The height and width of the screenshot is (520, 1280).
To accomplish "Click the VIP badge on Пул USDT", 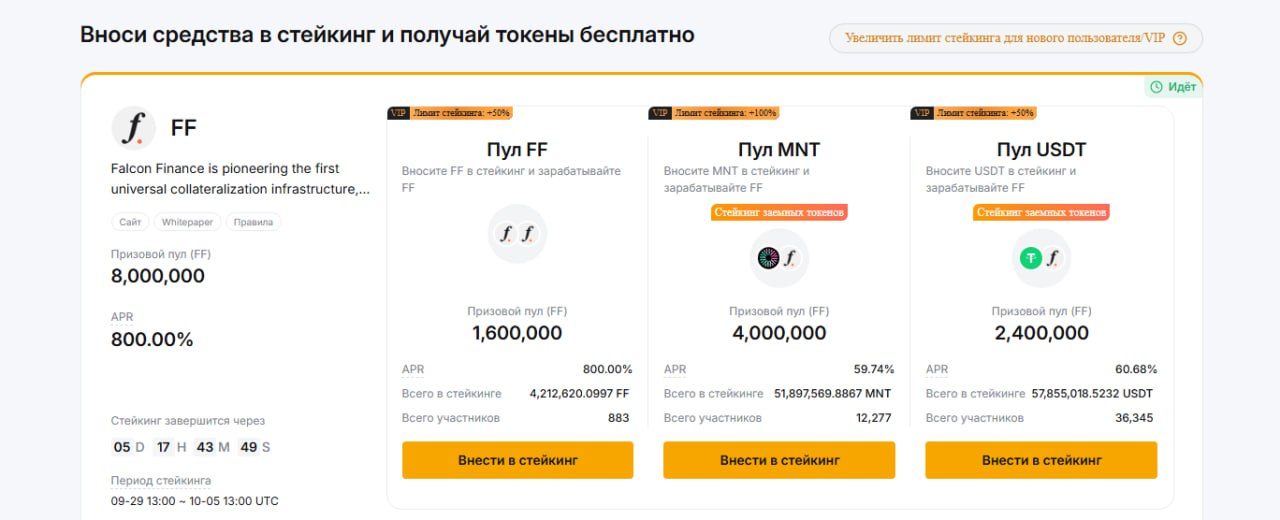I will click(x=923, y=113).
